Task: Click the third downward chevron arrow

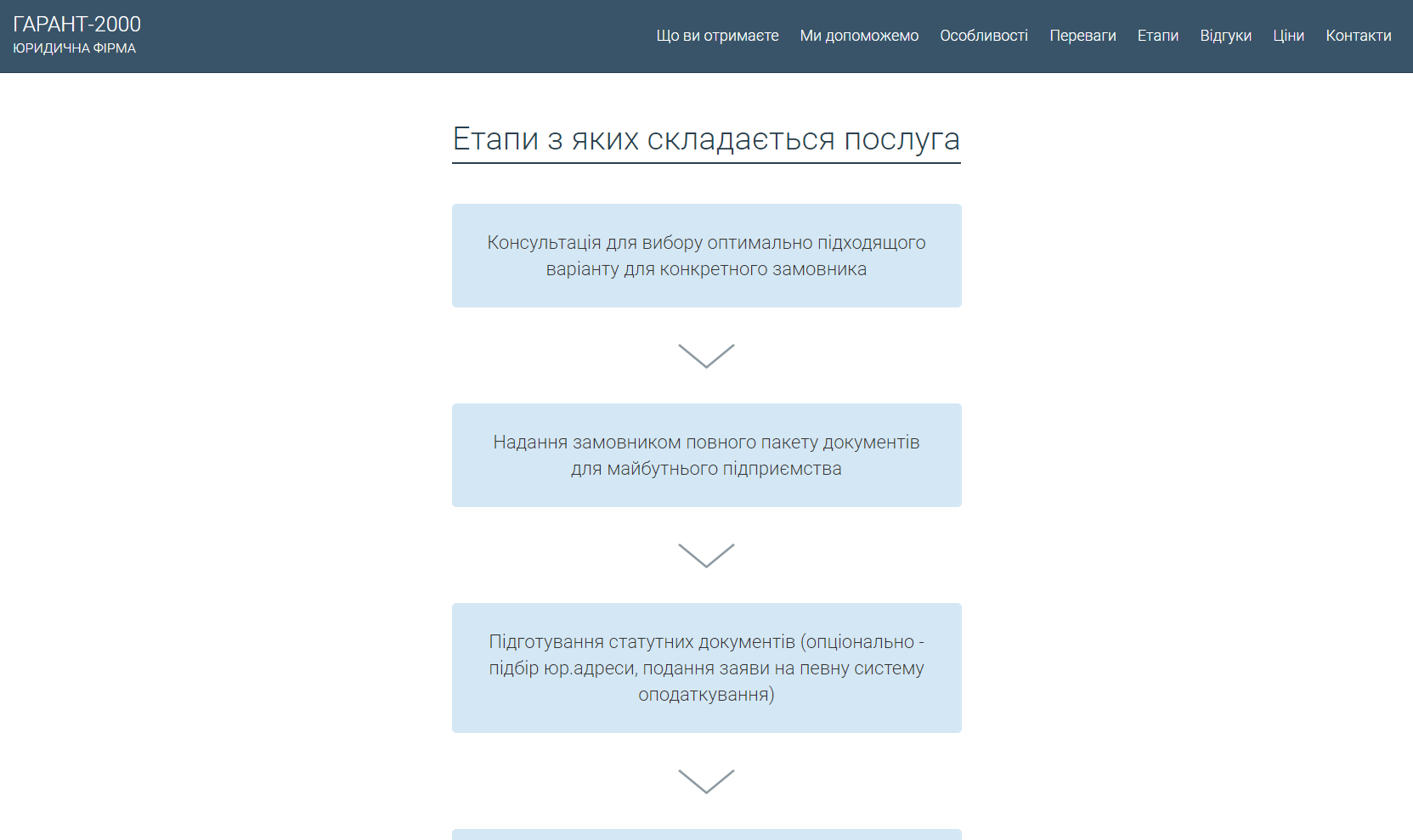Action: click(x=706, y=779)
